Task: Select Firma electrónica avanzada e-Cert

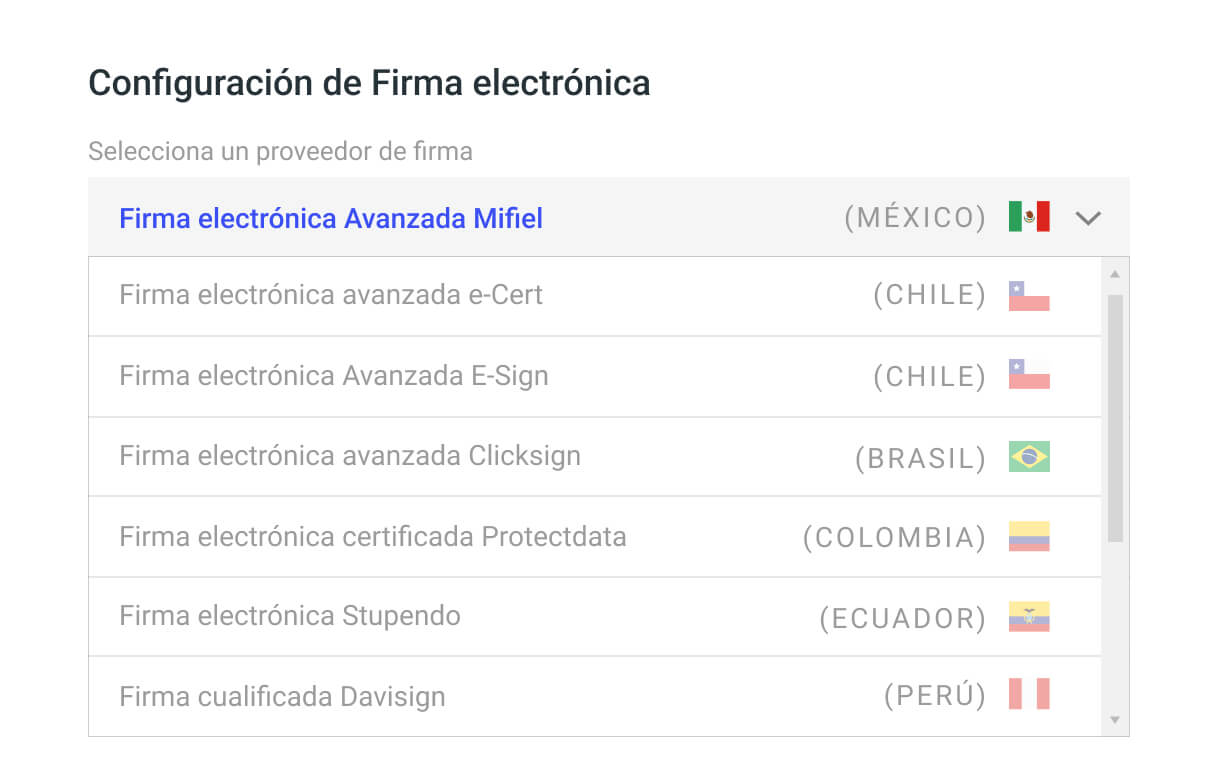Action: pyautogui.click(x=330, y=295)
